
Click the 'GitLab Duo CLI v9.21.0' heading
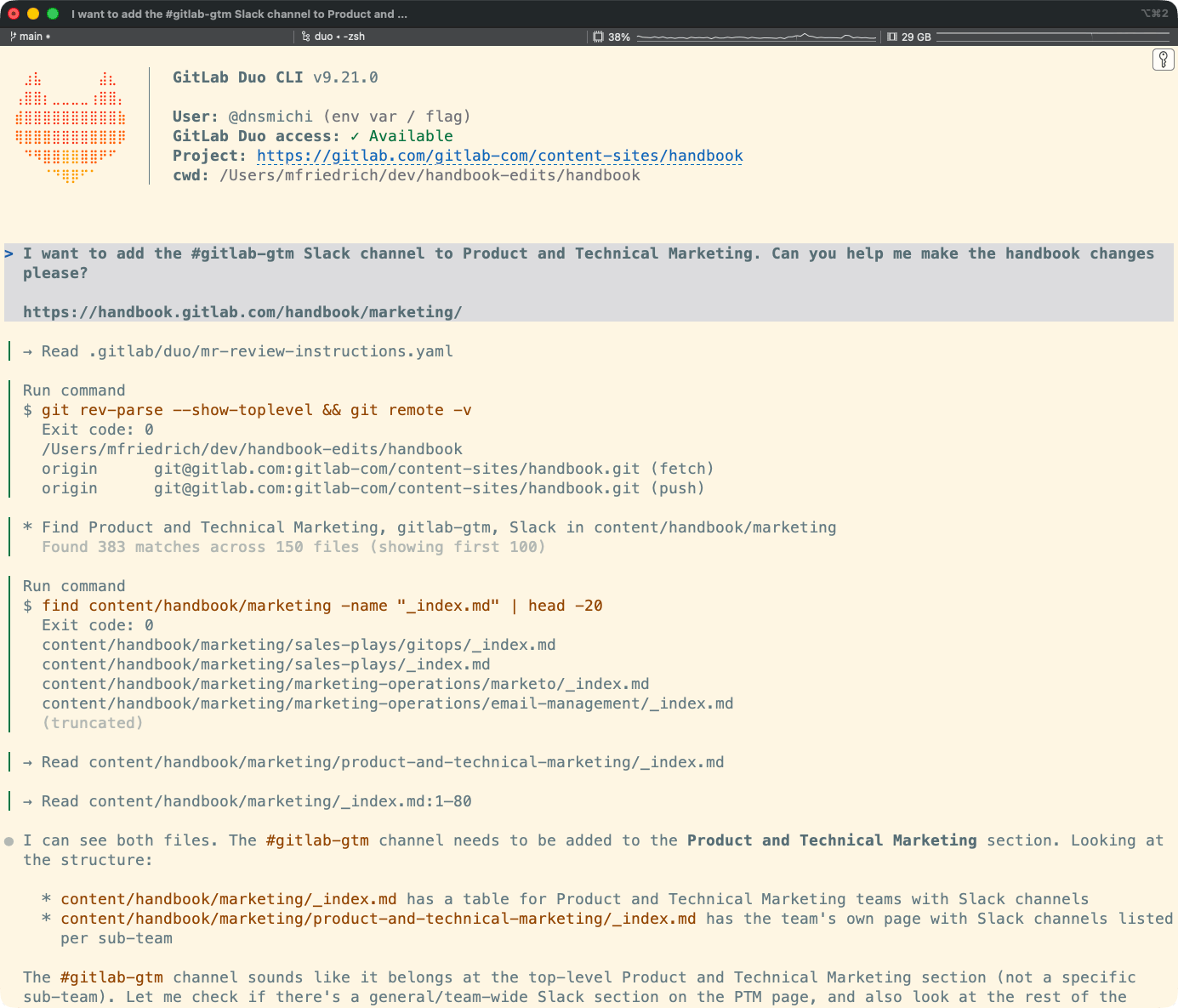[x=276, y=77]
